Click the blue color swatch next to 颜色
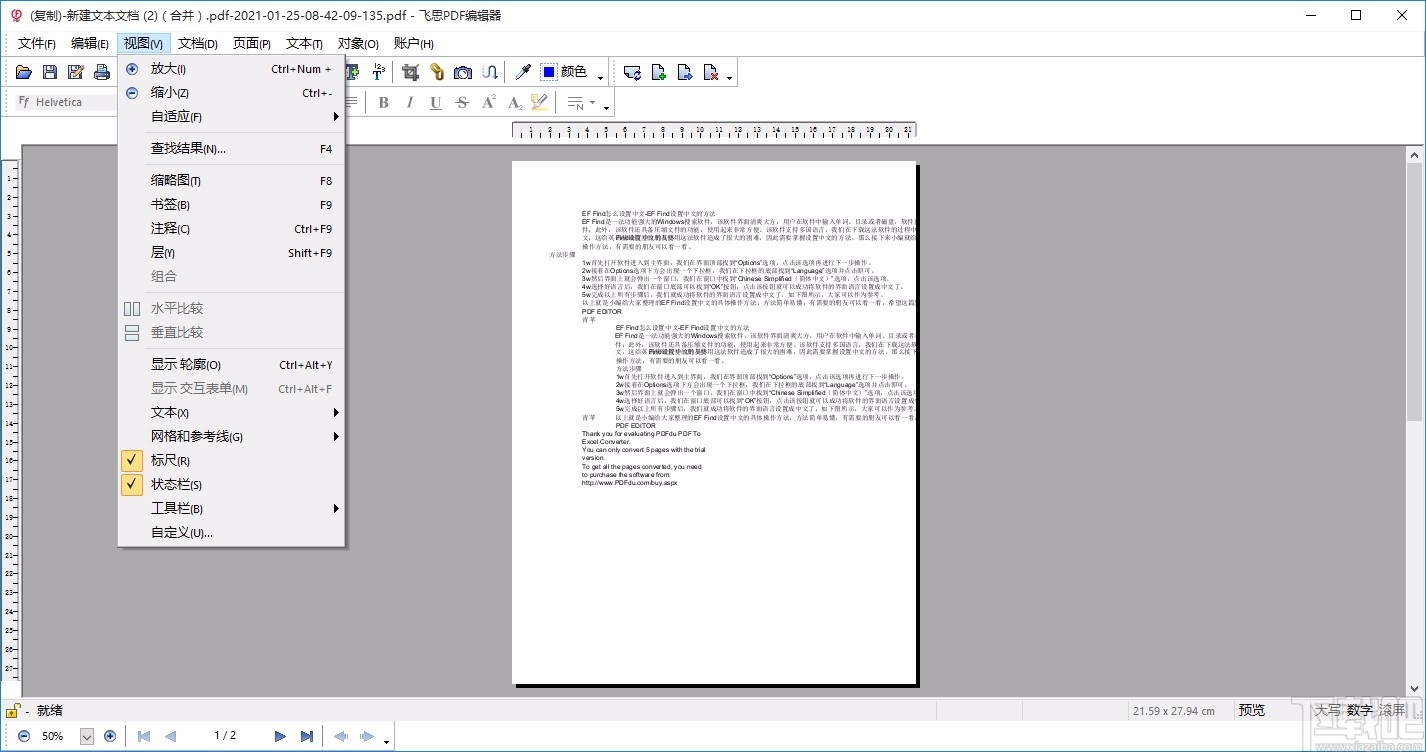 click(549, 72)
